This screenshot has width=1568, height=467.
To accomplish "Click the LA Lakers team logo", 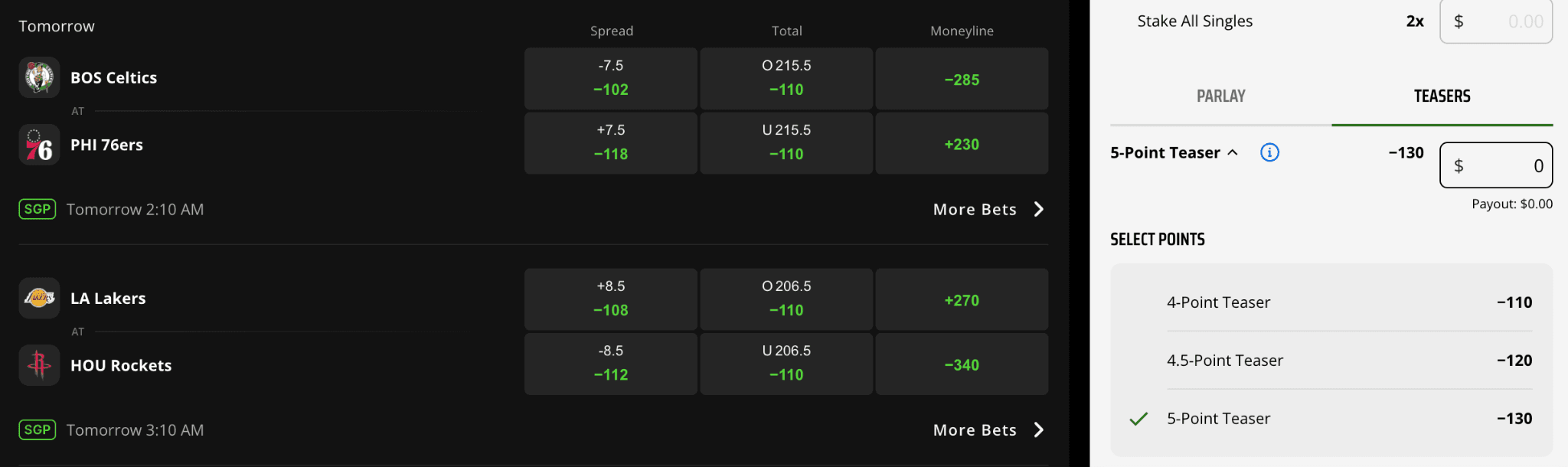I will 39,298.
